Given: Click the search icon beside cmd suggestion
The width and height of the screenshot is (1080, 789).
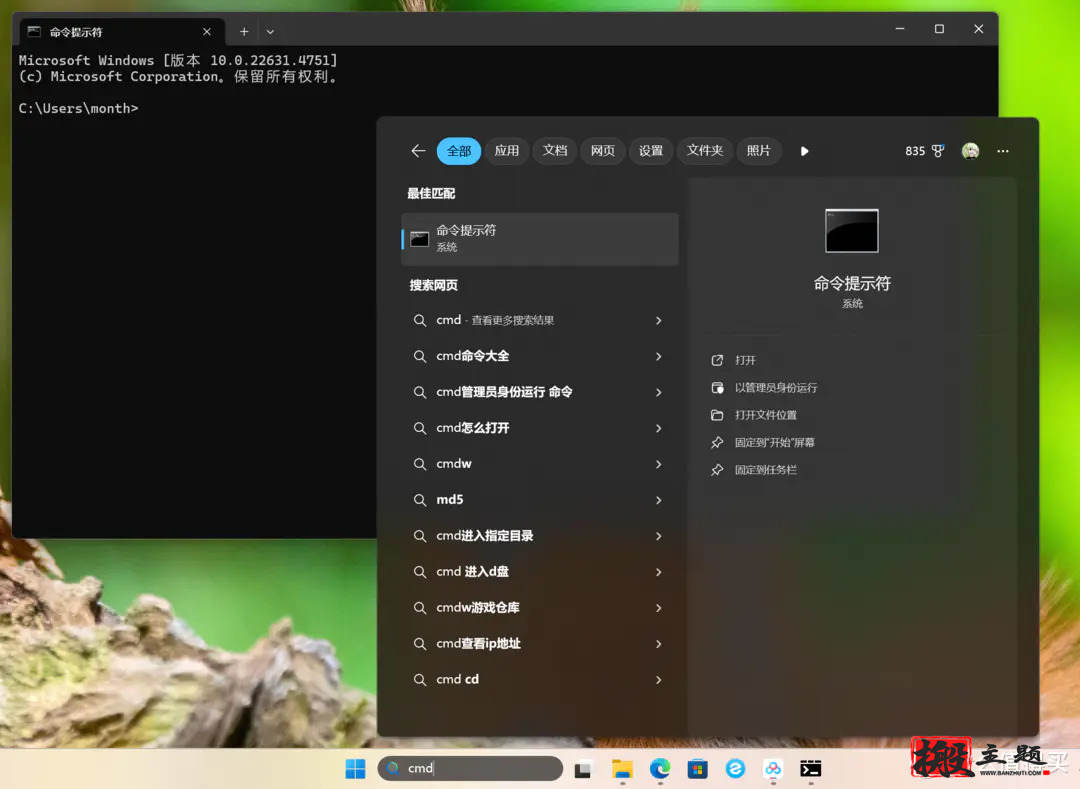Looking at the screenshot, I should point(420,320).
